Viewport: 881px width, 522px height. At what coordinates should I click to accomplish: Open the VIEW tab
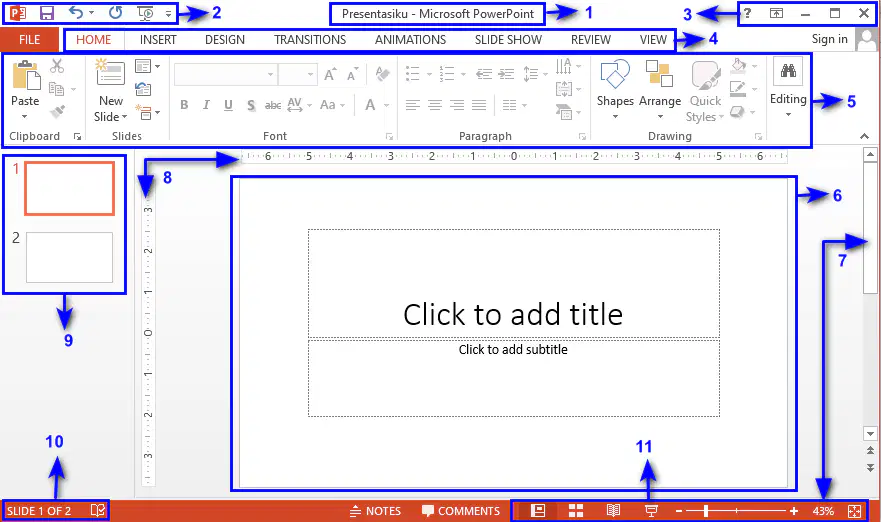653,40
